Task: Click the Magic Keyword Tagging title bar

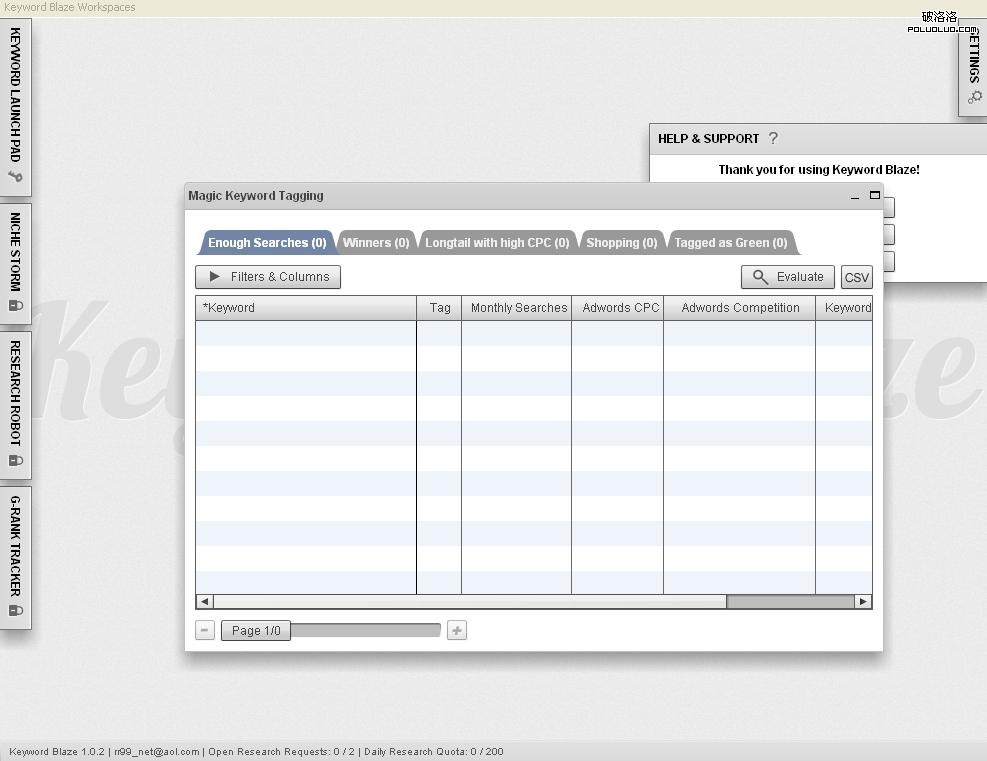Action: tap(534, 196)
